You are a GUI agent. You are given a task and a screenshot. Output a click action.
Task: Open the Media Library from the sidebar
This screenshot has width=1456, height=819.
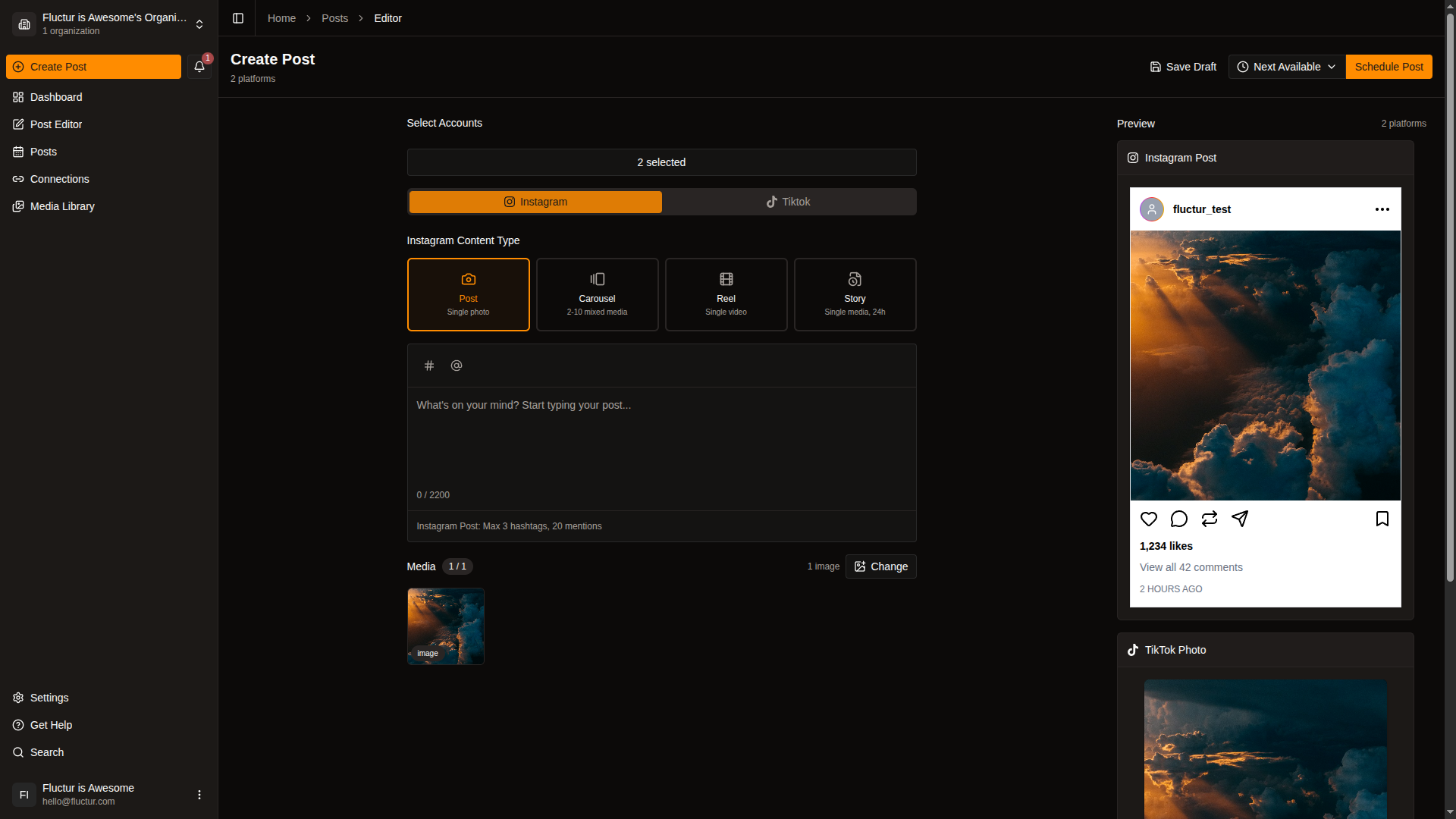pos(61,206)
